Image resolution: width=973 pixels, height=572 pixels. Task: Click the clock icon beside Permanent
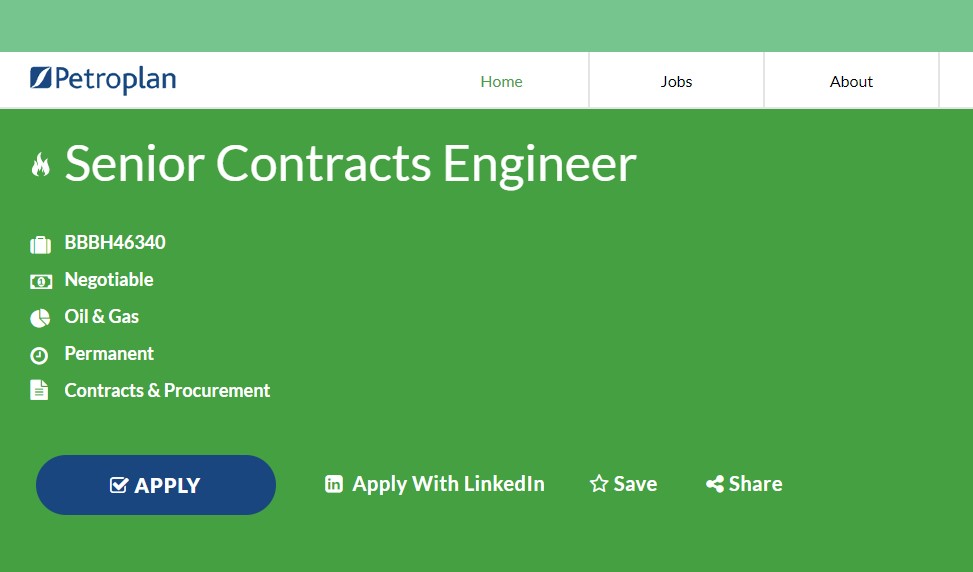click(39, 355)
